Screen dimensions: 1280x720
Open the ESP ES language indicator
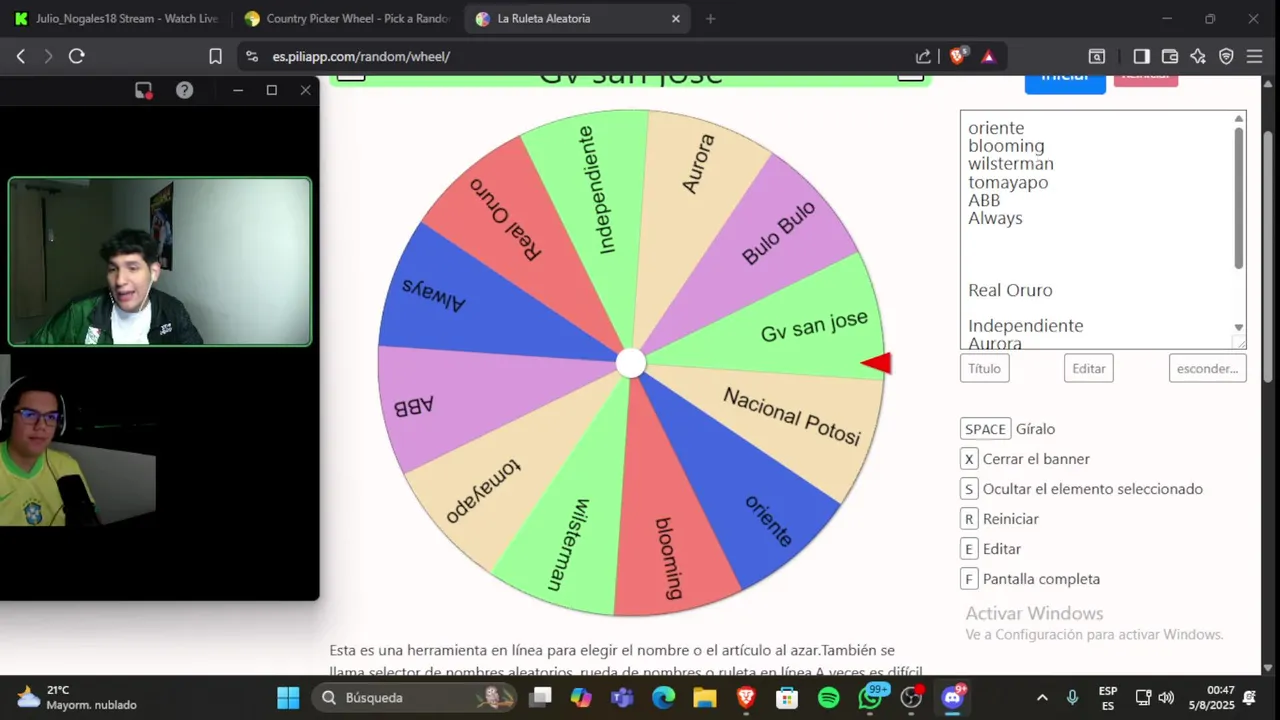click(x=1108, y=697)
